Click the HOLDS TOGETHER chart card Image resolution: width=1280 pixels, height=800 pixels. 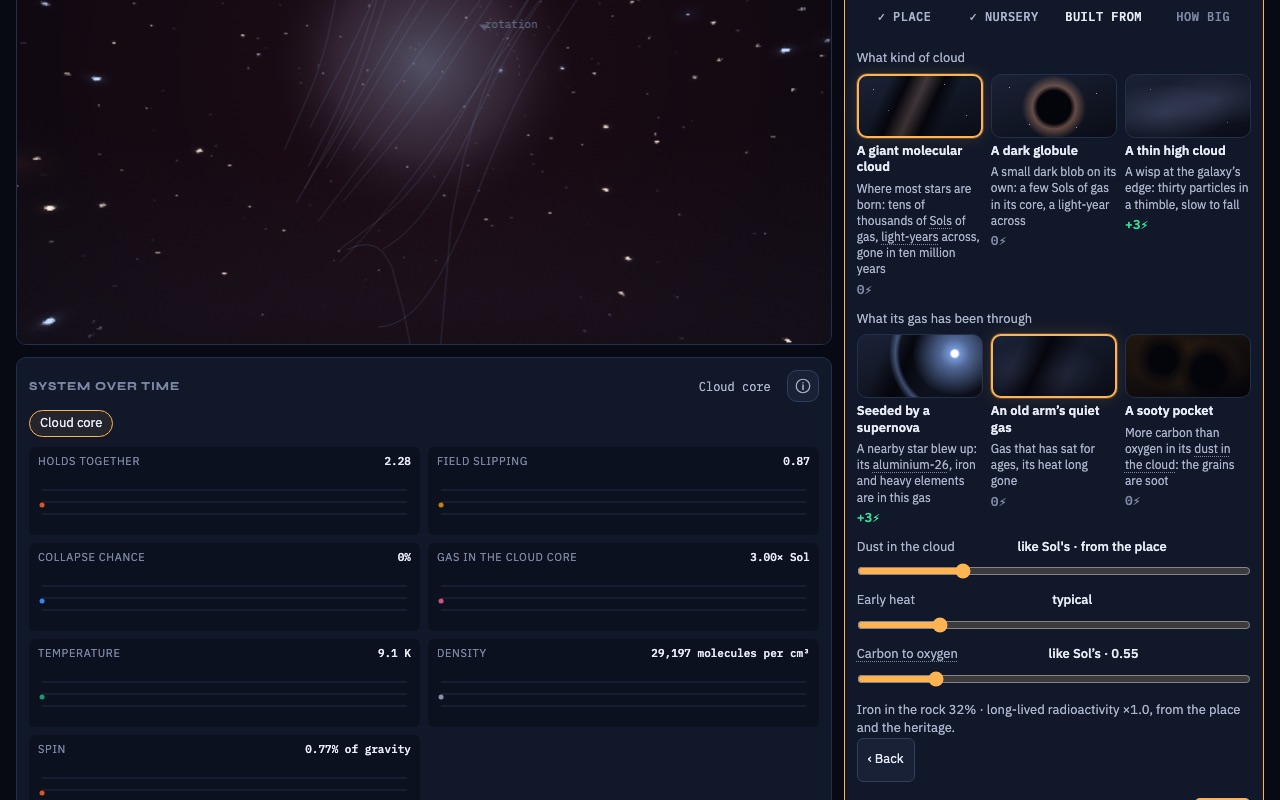[224, 490]
